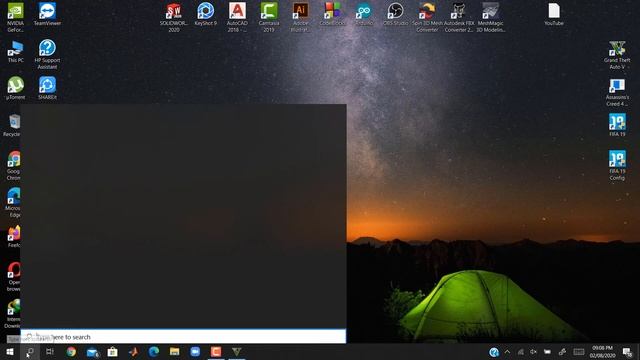Click the battery status tray icon

click(x=547, y=352)
